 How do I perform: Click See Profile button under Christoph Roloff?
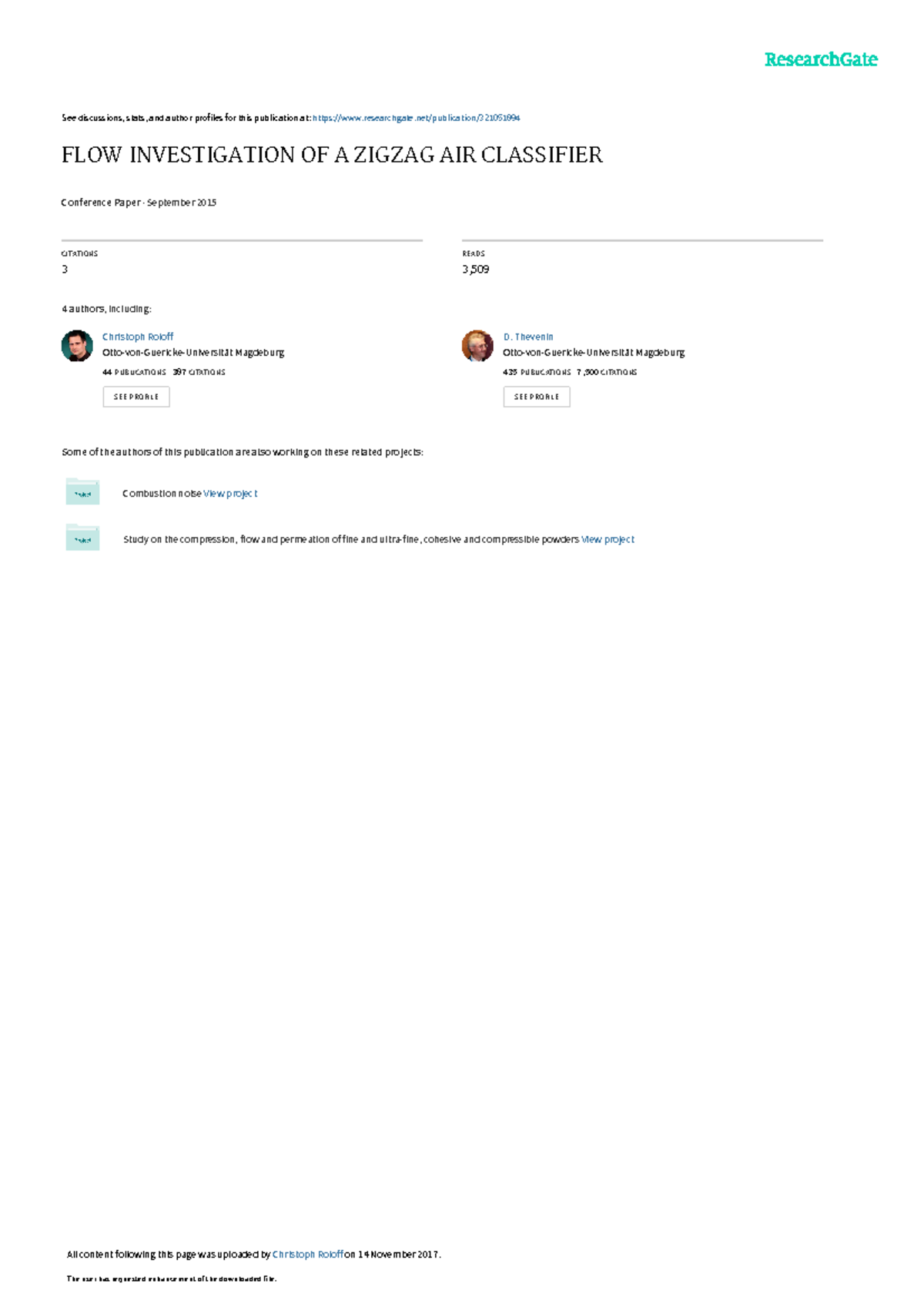pyautogui.click(x=136, y=397)
